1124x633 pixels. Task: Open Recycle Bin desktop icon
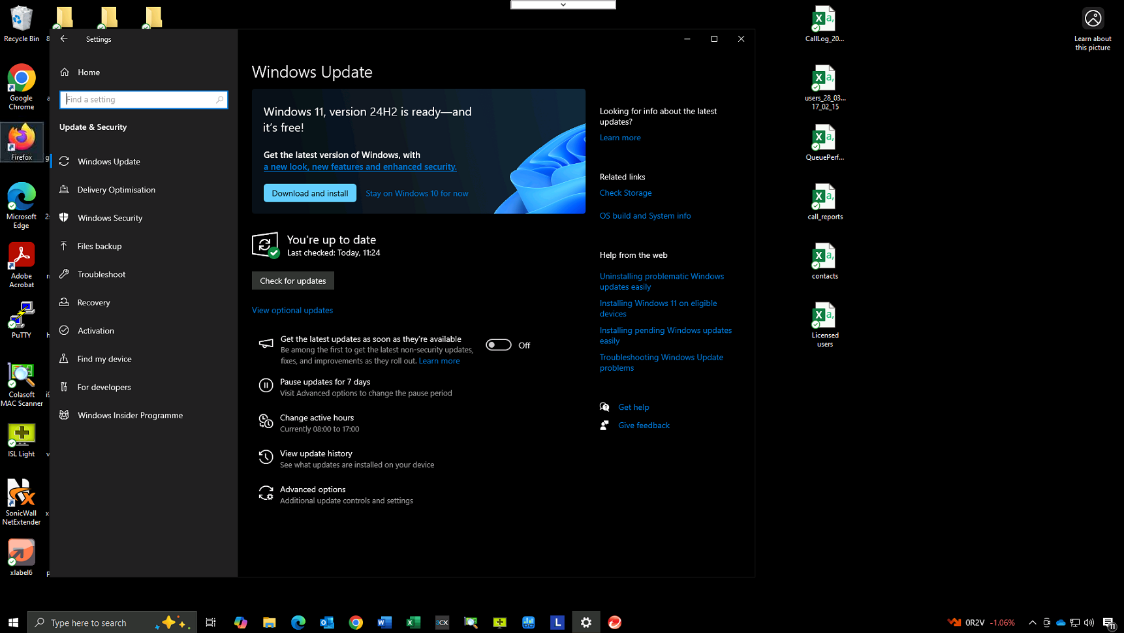tap(22, 24)
